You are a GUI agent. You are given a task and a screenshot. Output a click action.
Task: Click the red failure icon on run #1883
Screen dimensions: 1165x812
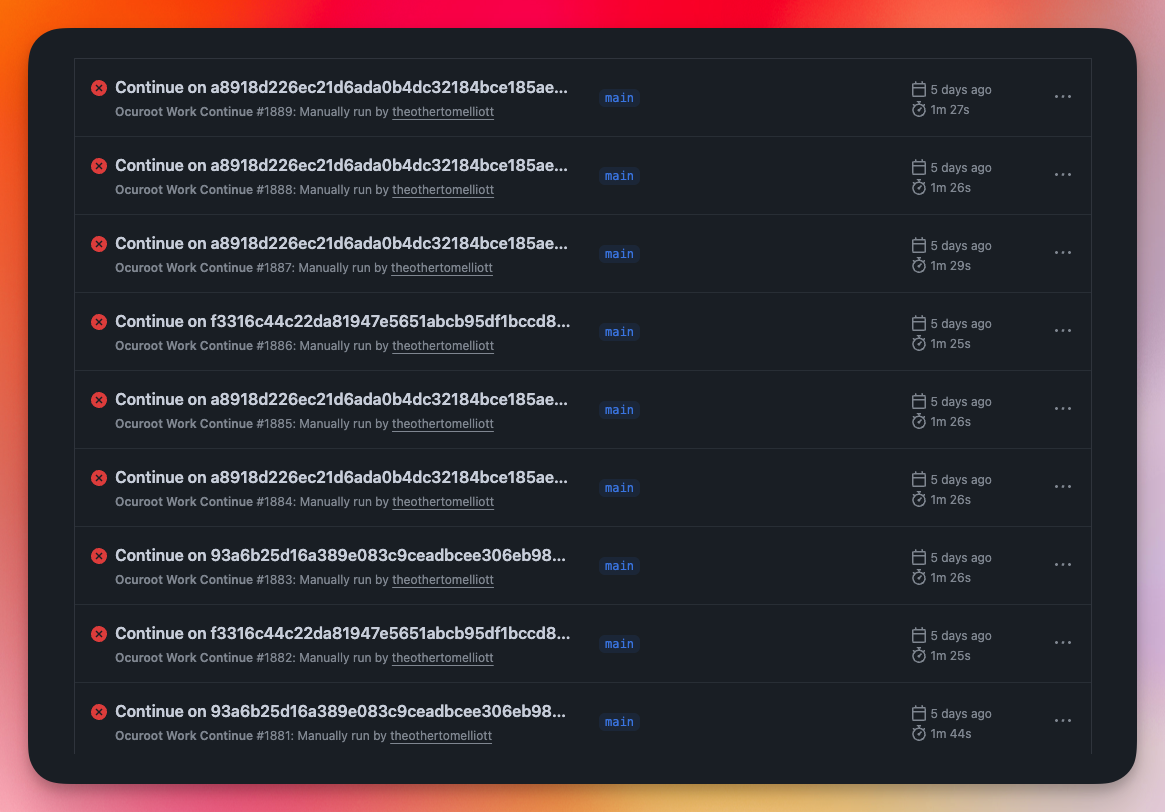pyautogui.click(x=98, y=555)
